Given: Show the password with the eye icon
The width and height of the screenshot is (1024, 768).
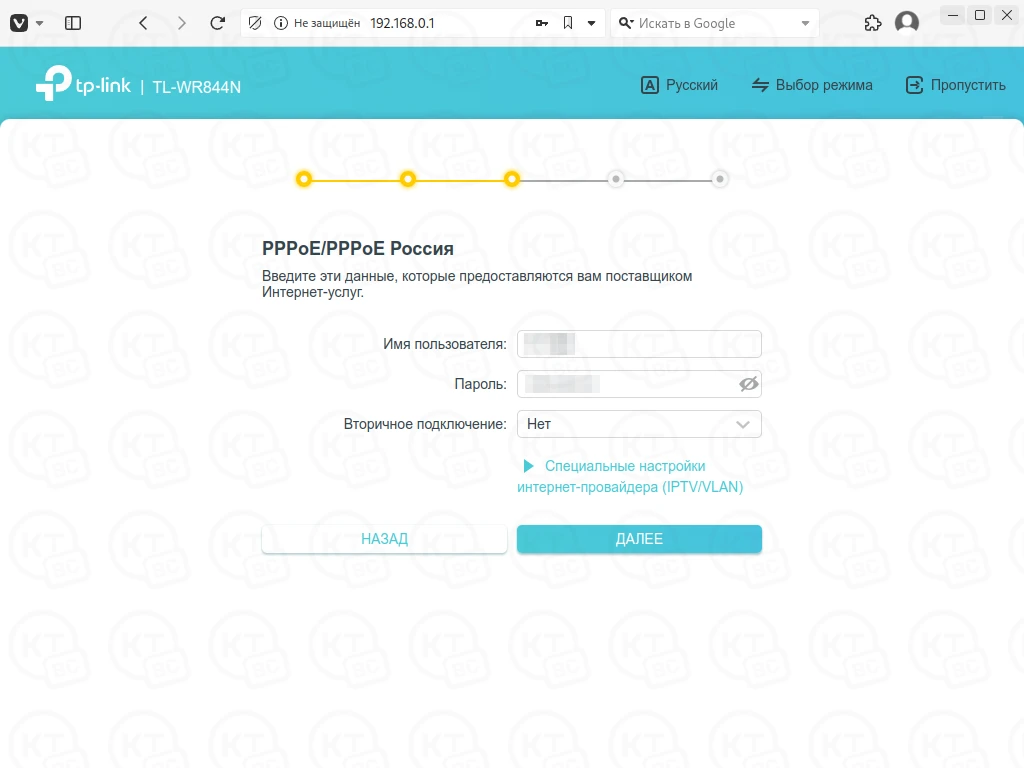Looking at the screenshot, I should tap(748, 384).
